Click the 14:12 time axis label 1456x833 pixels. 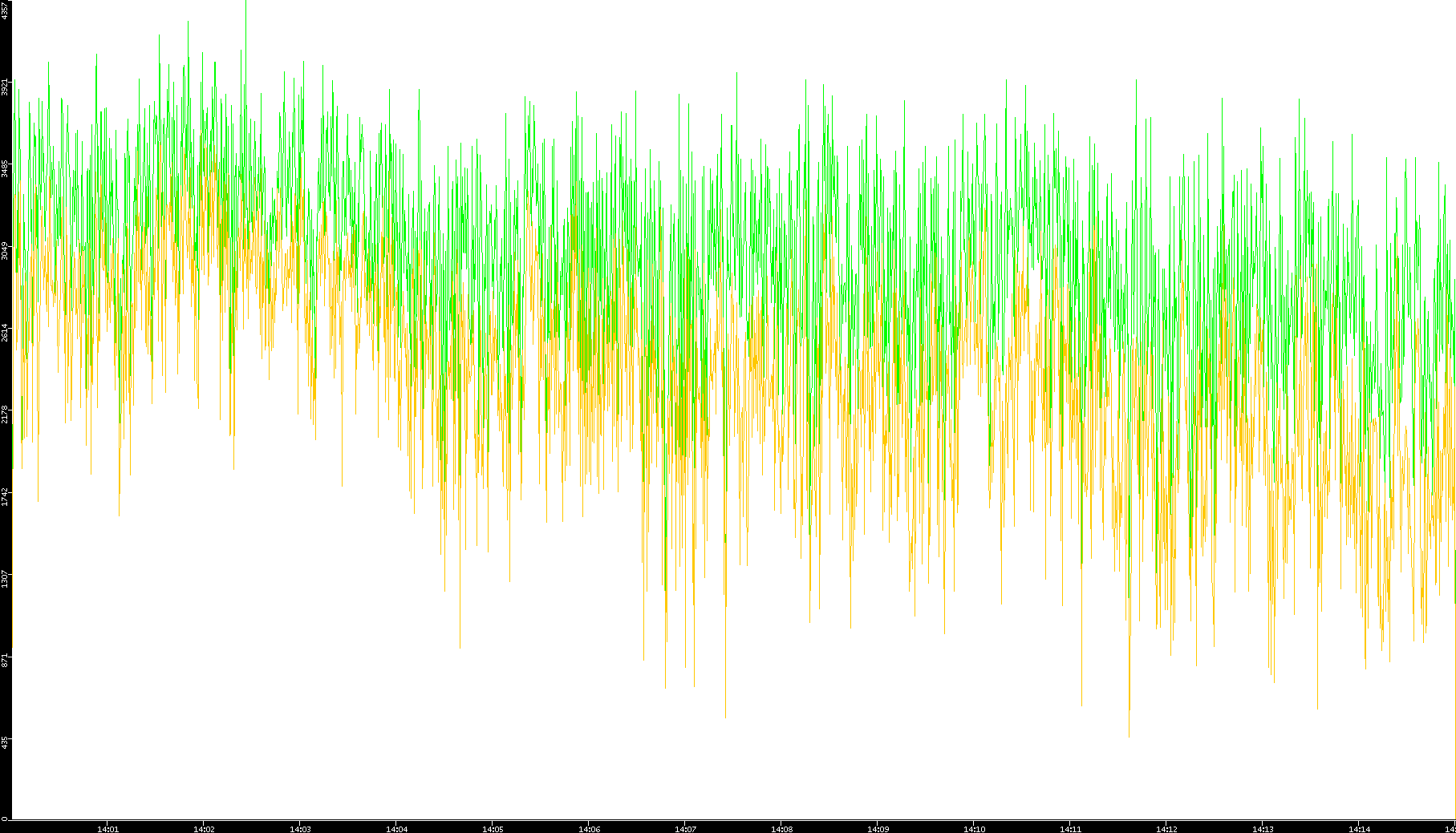[1166, 829]
